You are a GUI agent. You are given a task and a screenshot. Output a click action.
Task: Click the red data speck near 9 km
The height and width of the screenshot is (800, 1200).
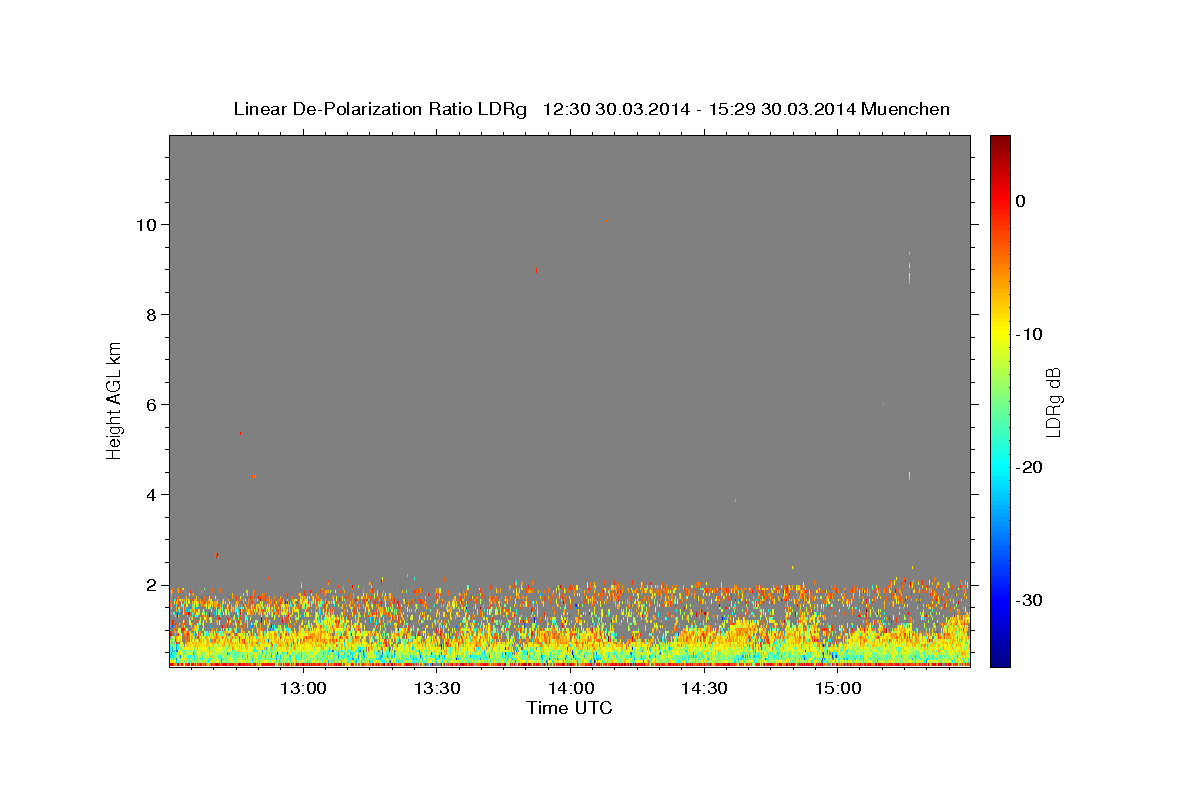point(537,270)
